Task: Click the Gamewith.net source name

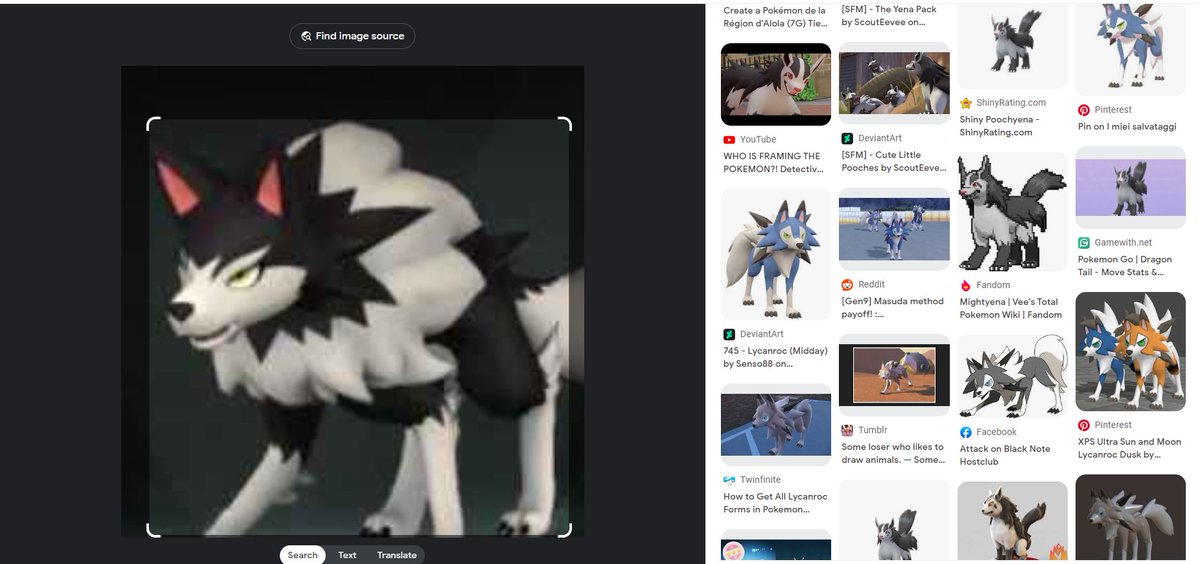Action: 1123,243
